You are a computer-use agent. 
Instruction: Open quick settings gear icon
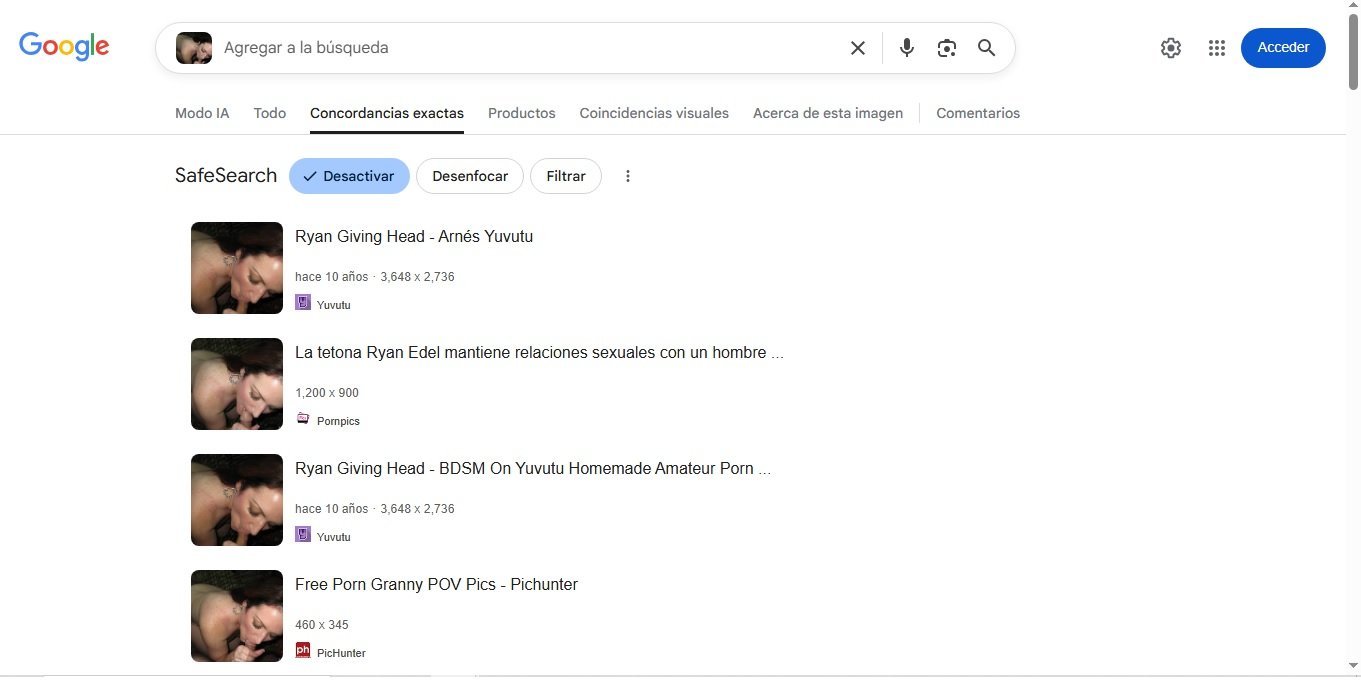click(x=1170, y=48)
